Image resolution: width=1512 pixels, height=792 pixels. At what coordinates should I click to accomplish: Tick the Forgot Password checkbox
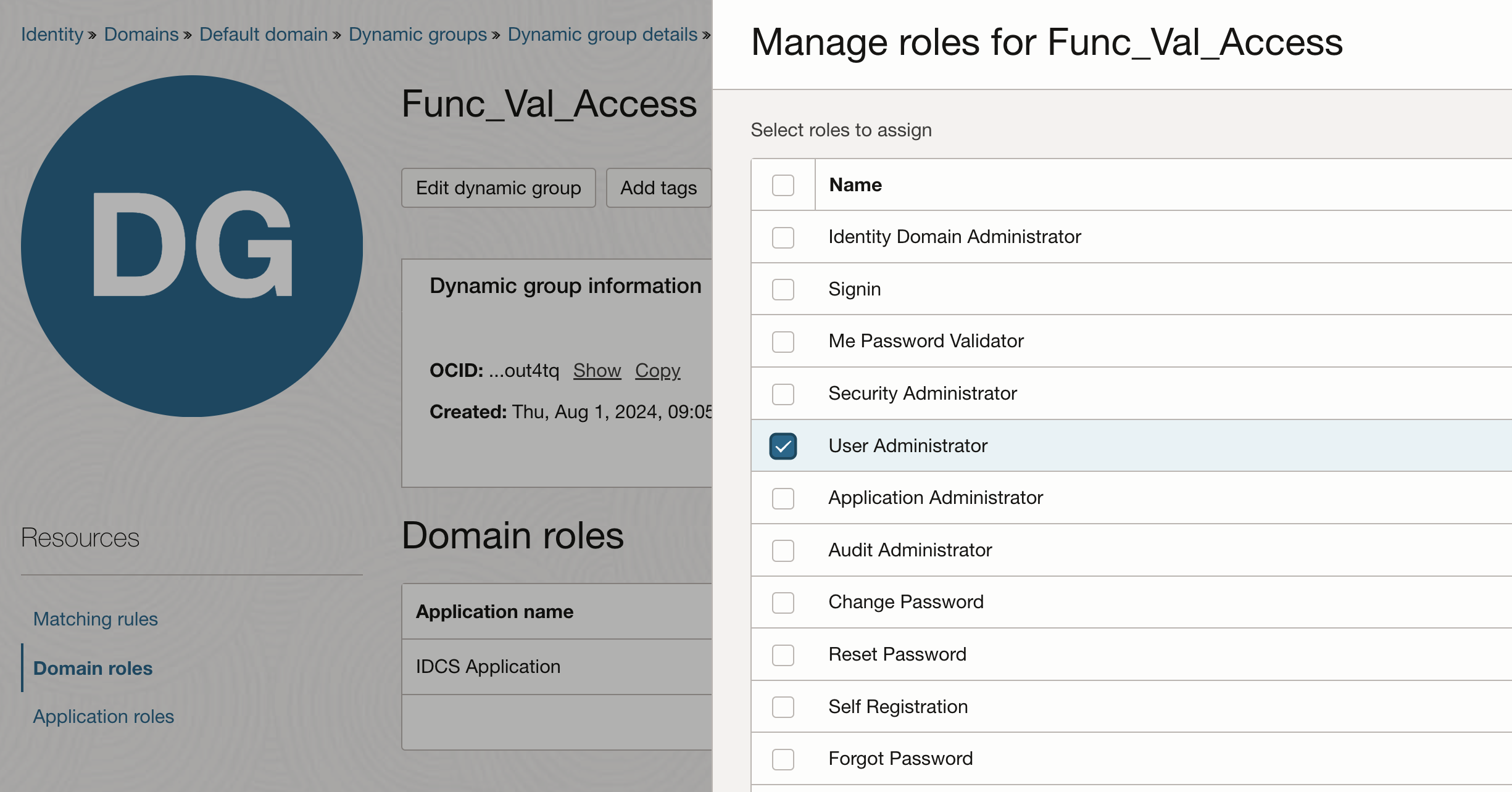pyautogui.click(x=783, y=759)
